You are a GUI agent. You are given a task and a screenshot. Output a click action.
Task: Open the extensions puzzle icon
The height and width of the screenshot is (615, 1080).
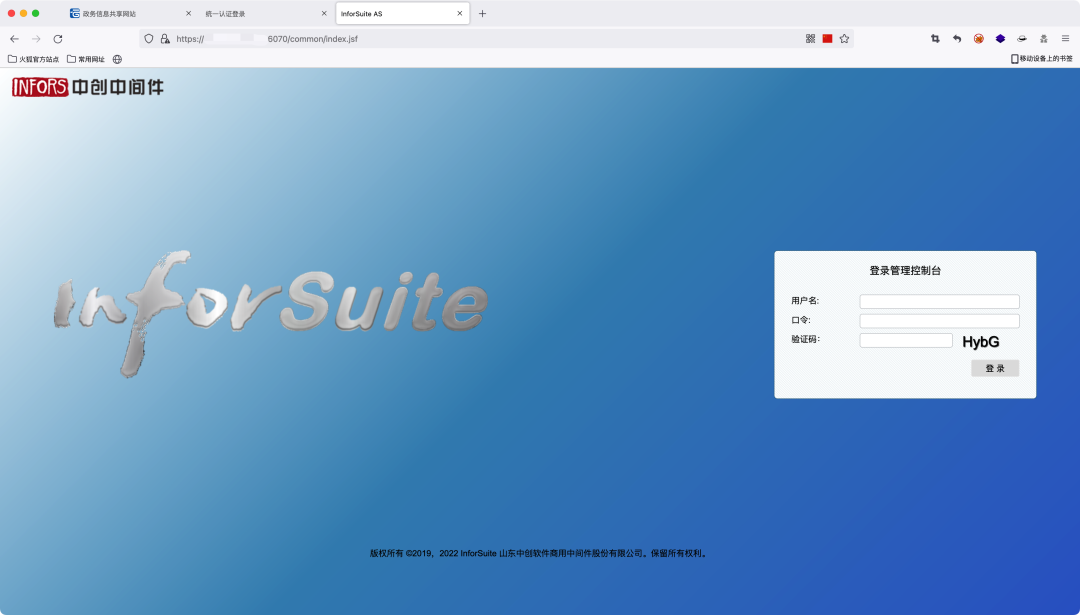coord(1043,39)
